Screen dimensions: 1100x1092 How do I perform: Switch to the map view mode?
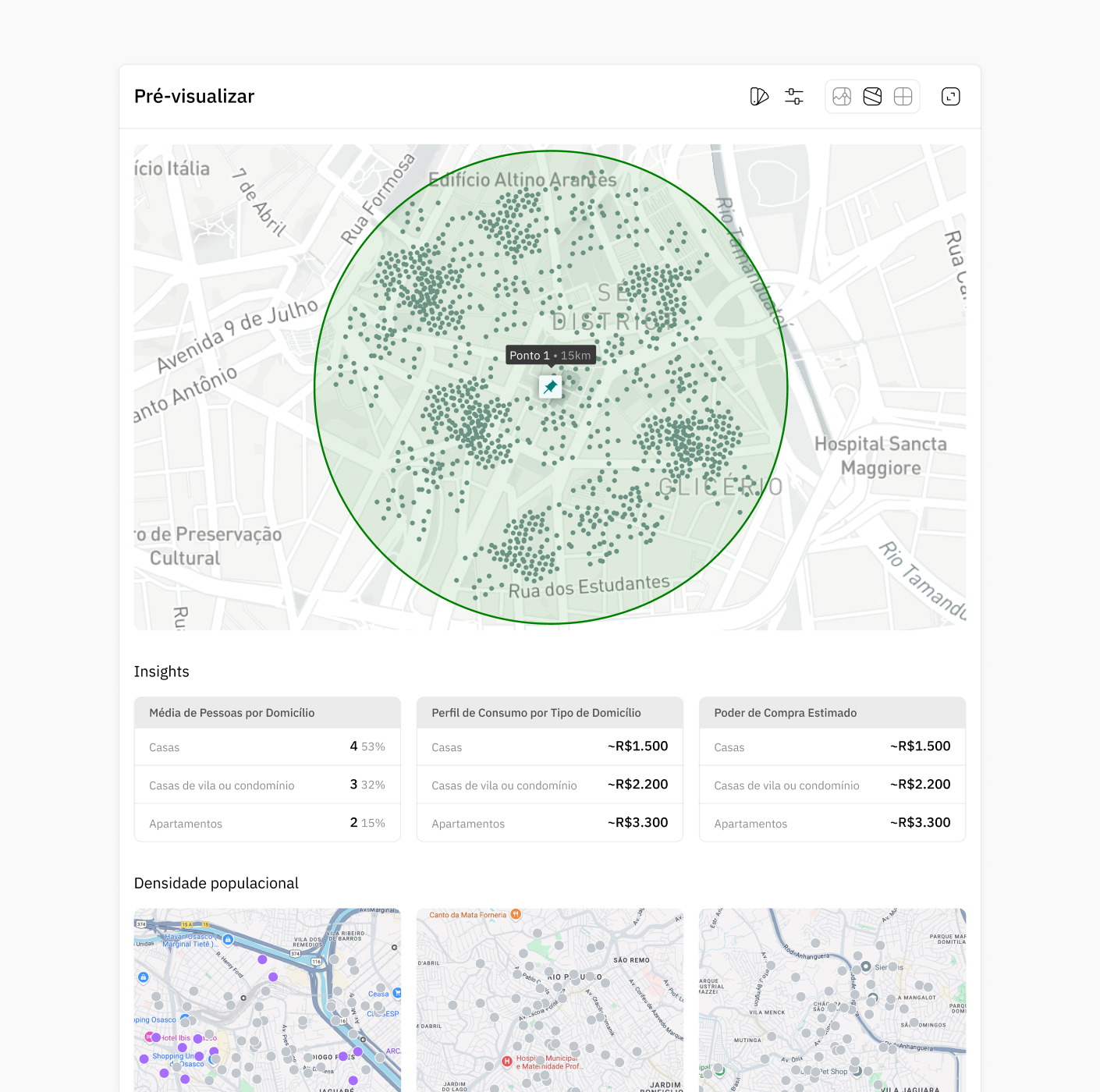click(872, 97)
